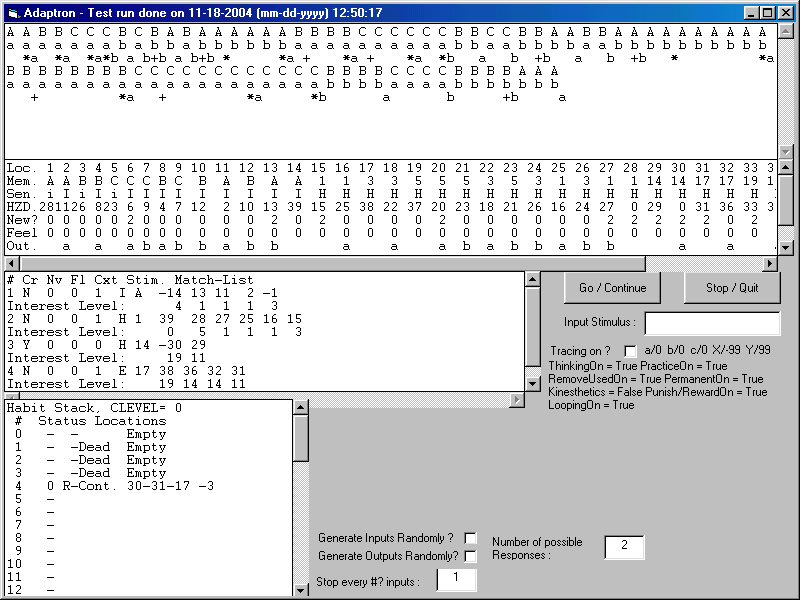Click down arrow of memory table scrollbar
Screen dimensions: 800x600
tap(786, 248)
